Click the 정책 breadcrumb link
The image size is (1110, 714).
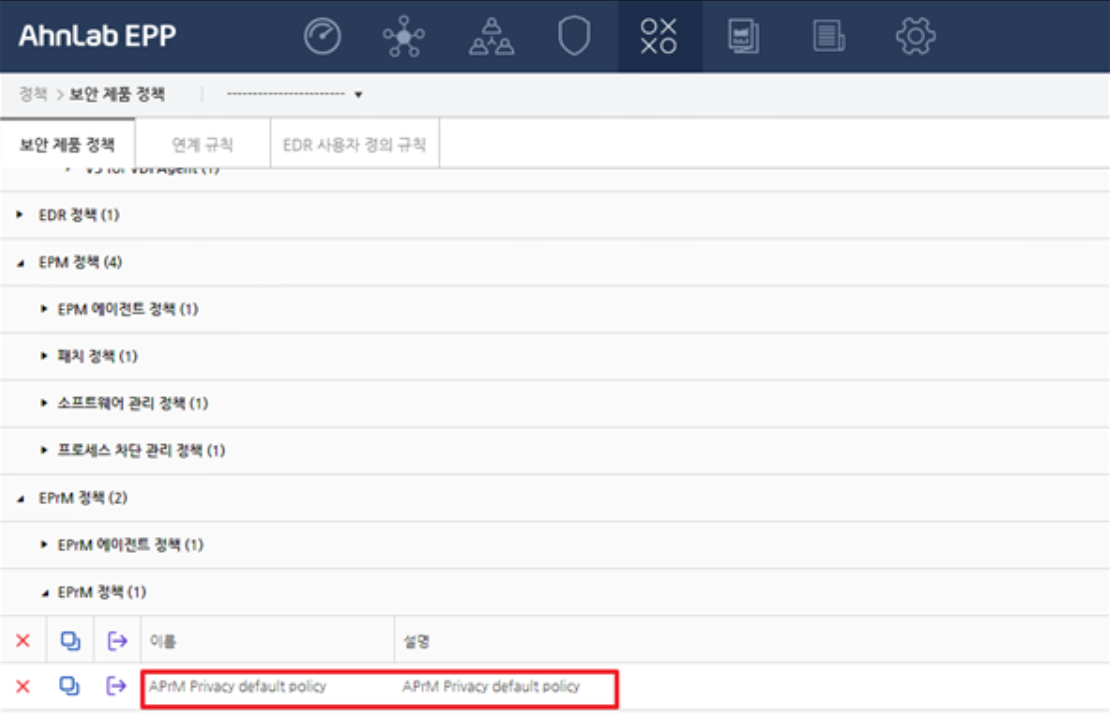(33, 94)
